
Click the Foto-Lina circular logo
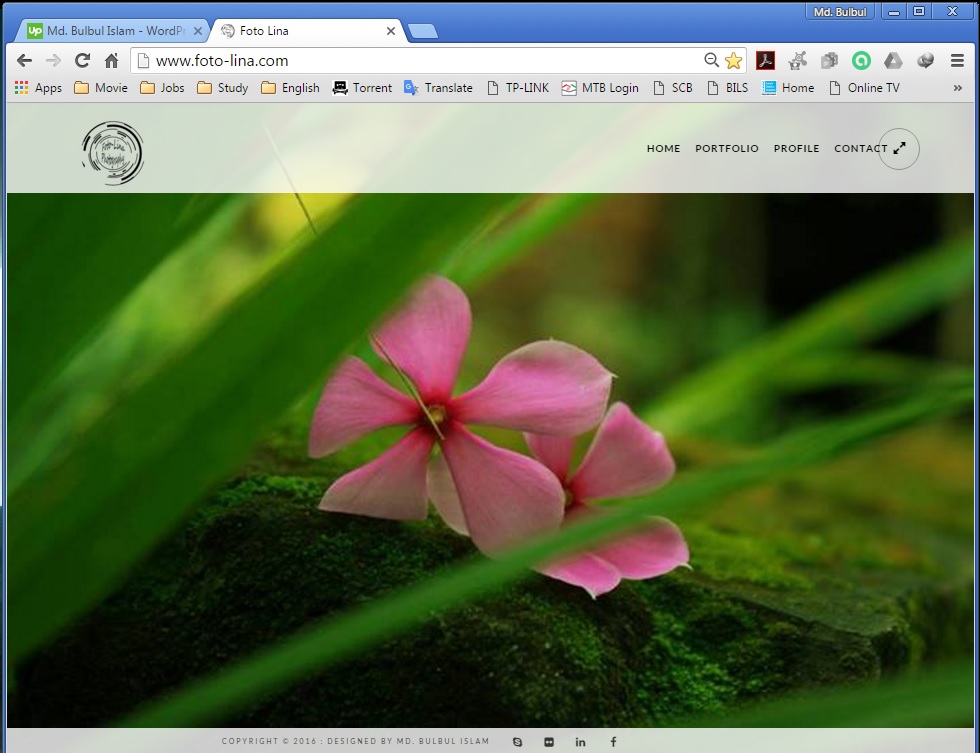click(113, 153)
